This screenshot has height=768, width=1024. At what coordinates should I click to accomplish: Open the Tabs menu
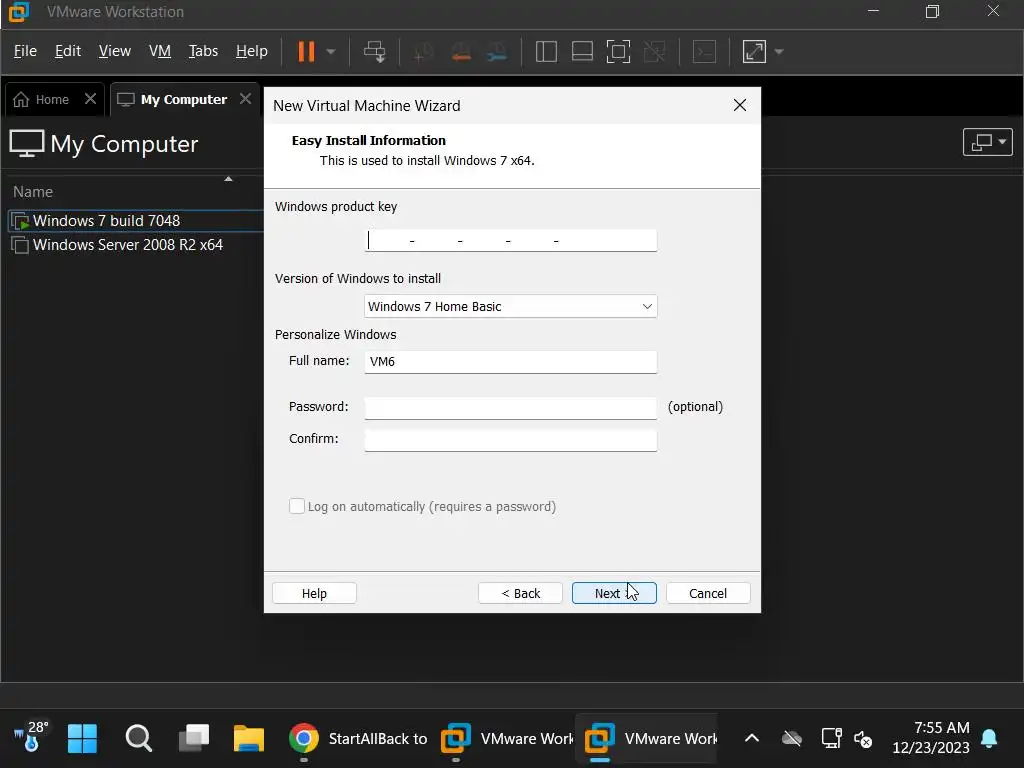coord(203,51)
